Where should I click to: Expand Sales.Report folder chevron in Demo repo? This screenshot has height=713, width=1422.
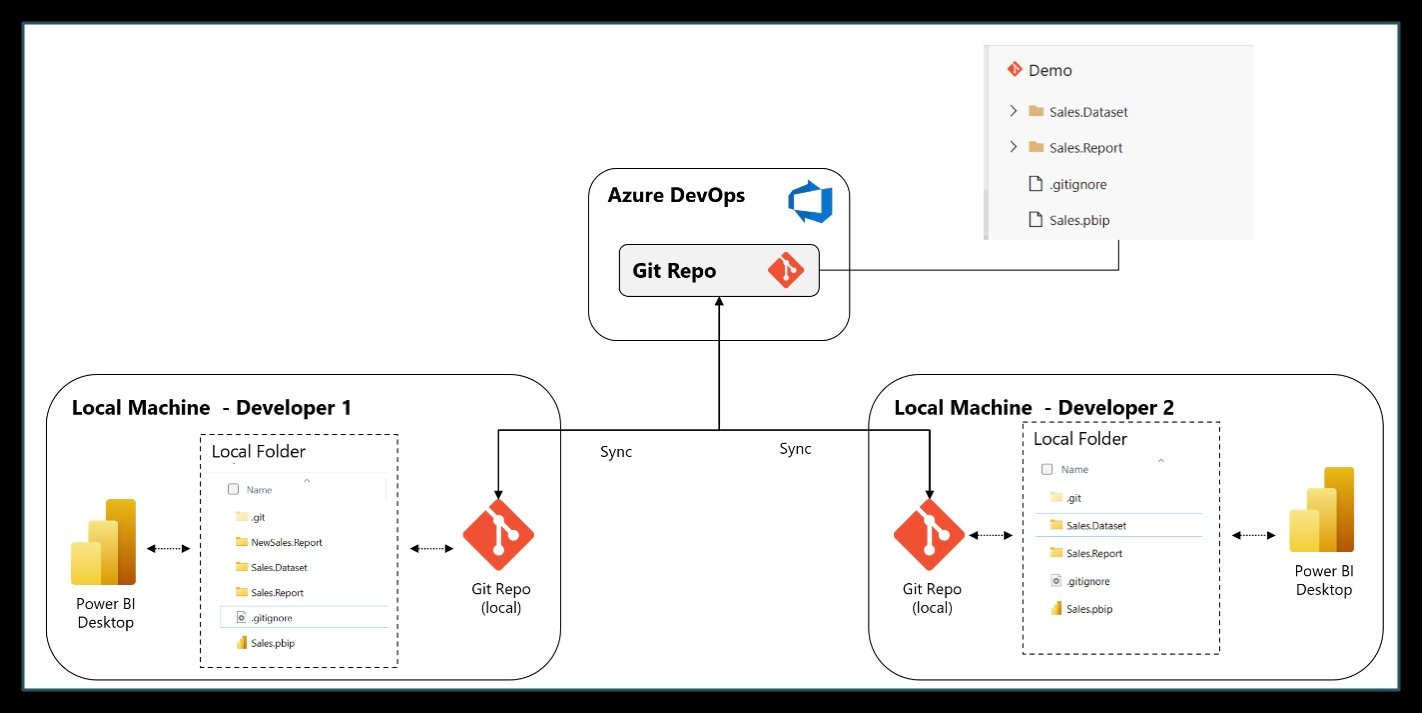pyautogui.click(x=1013, y=147)
